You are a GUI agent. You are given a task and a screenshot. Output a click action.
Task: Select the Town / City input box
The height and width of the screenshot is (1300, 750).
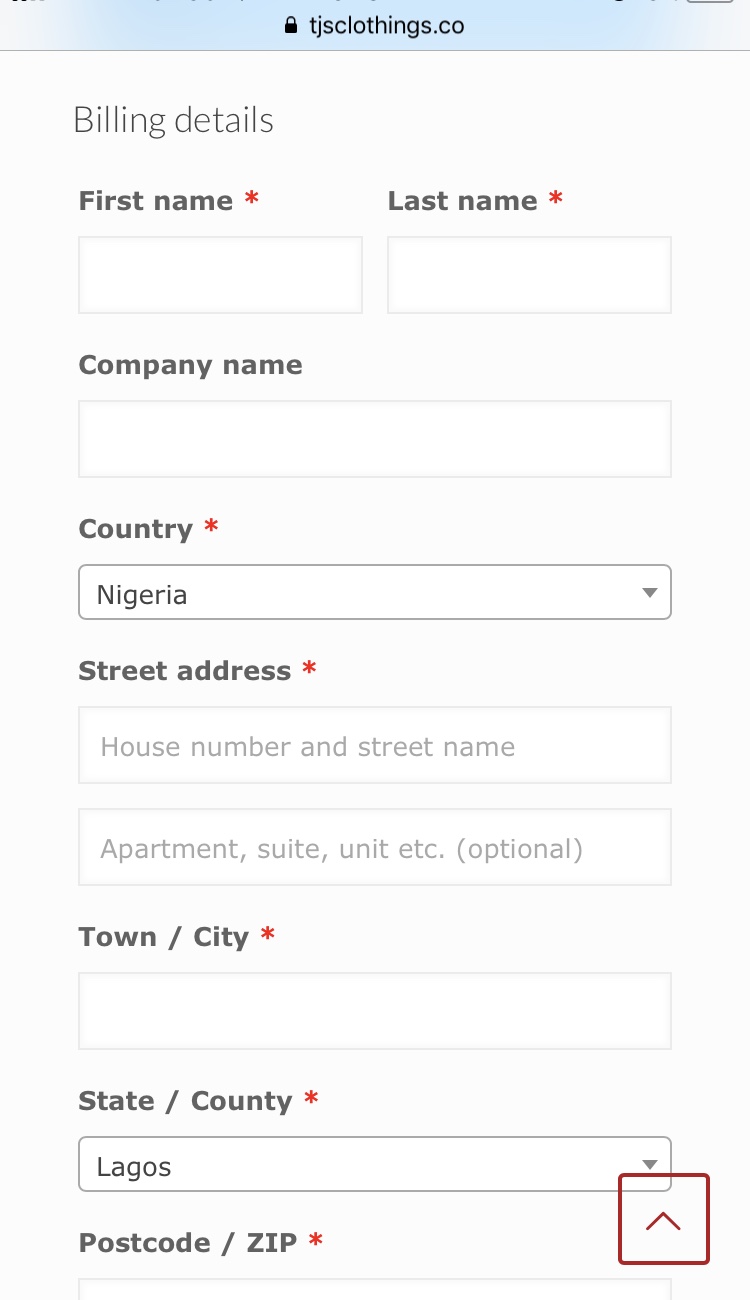coord(375,1011)
